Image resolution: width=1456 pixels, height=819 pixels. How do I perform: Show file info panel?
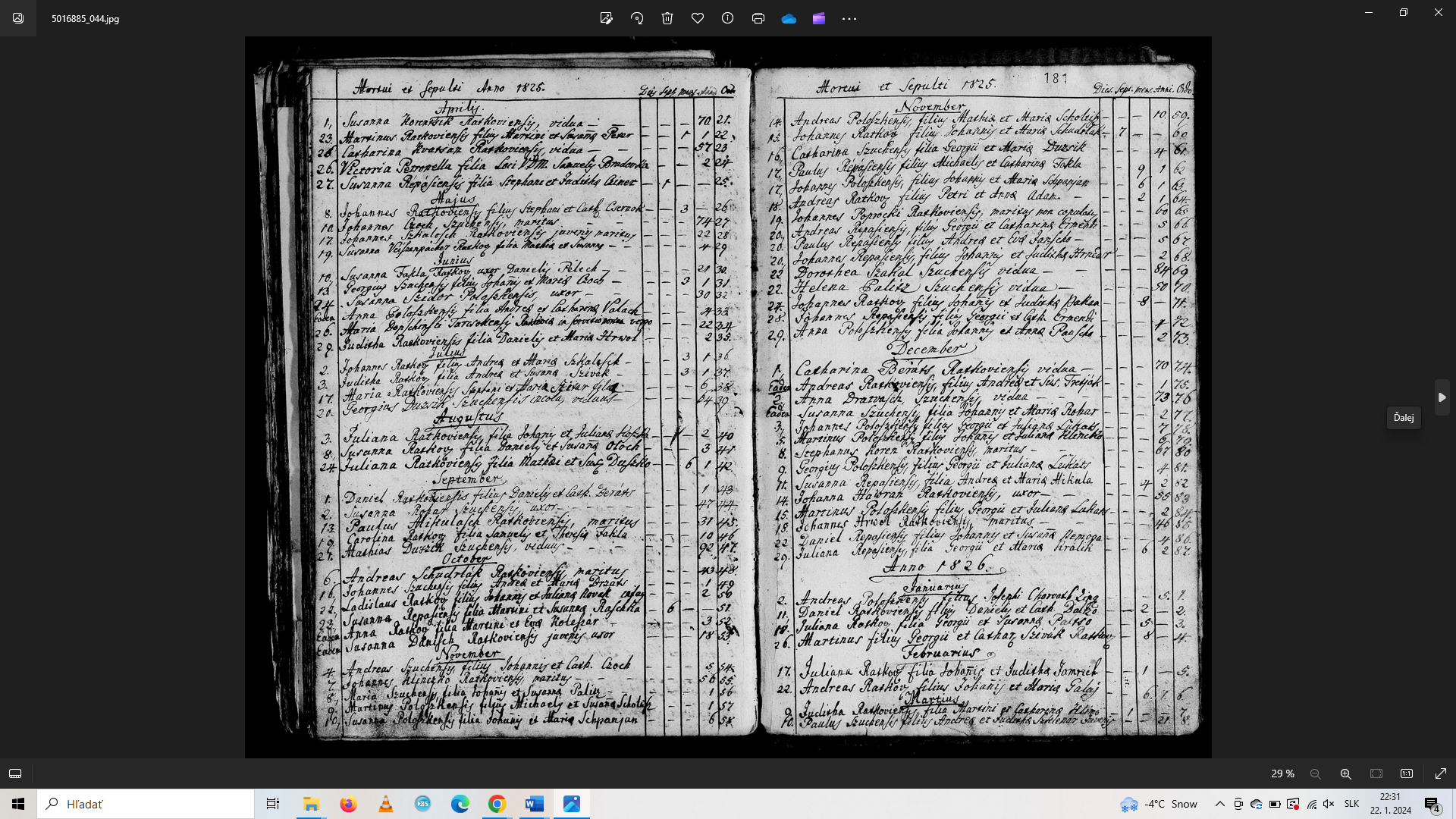(728, 18)
